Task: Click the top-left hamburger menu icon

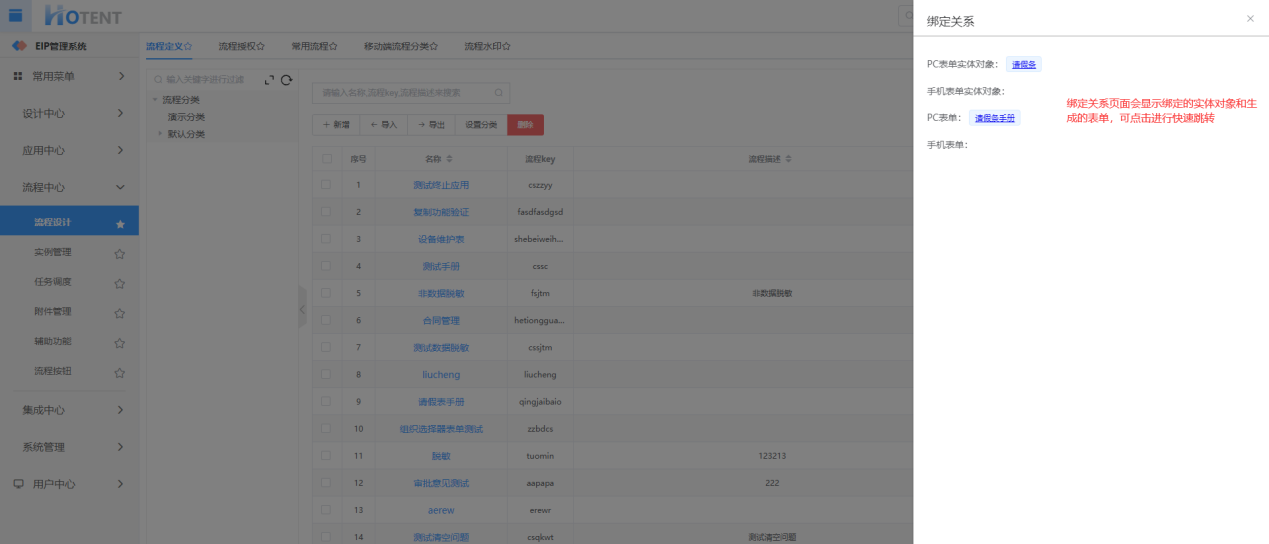Action: [15, 15]
